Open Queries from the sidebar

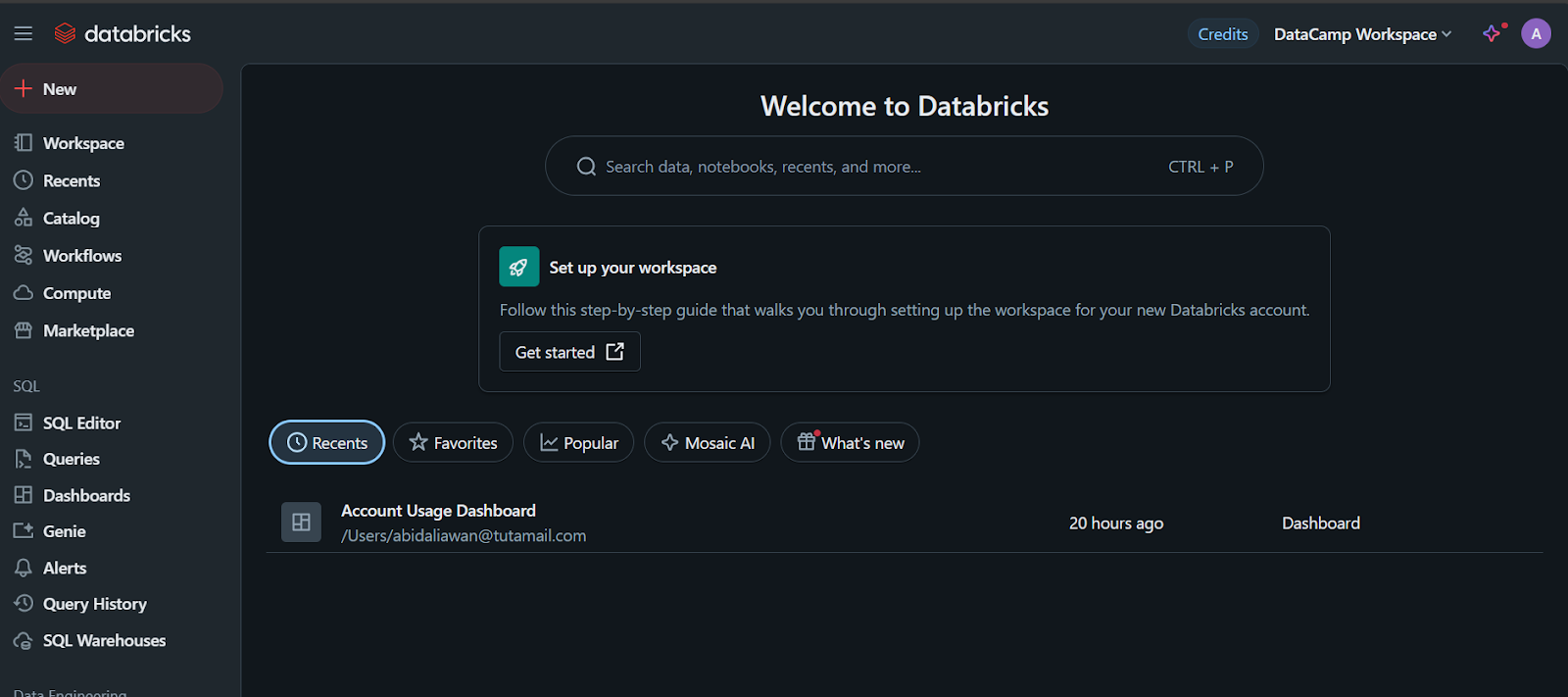[72, 459]
